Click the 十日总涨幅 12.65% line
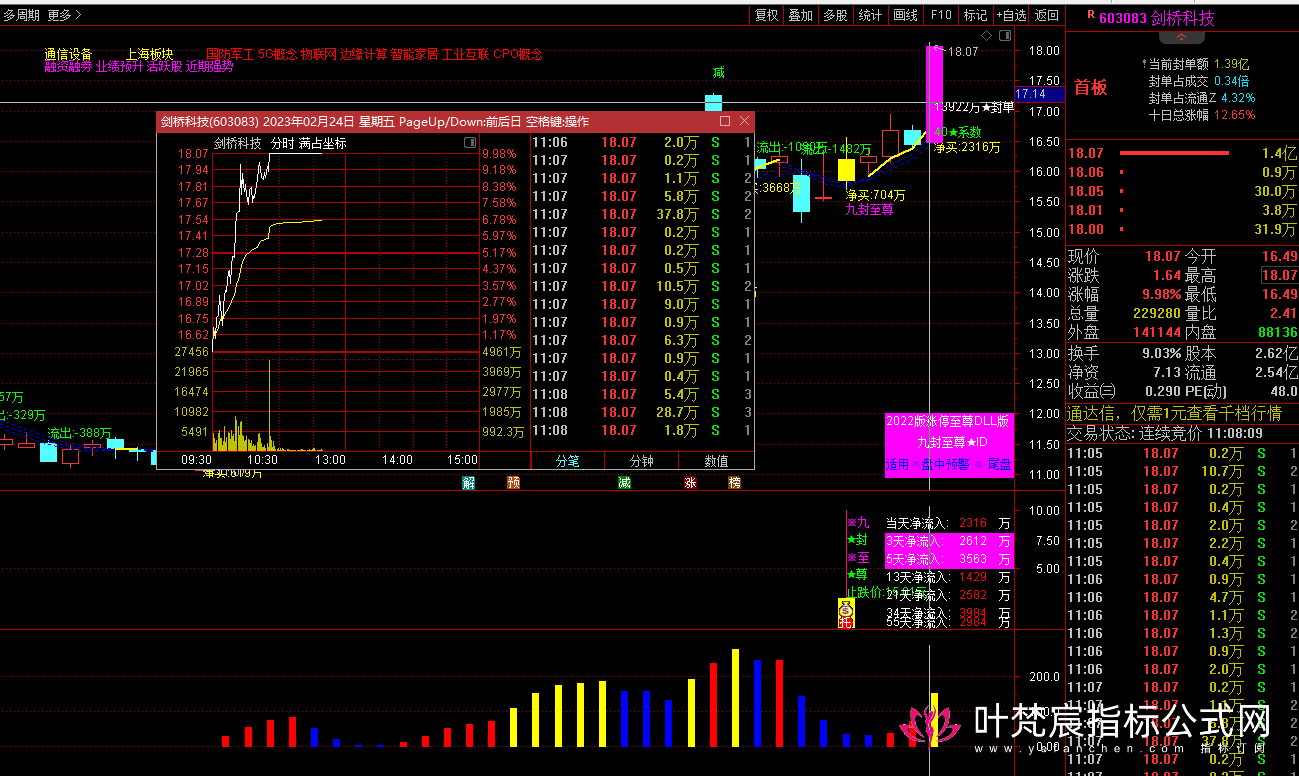Image resolution: width=1299 pixels, height=776 pixels. tap(1202, 115)
